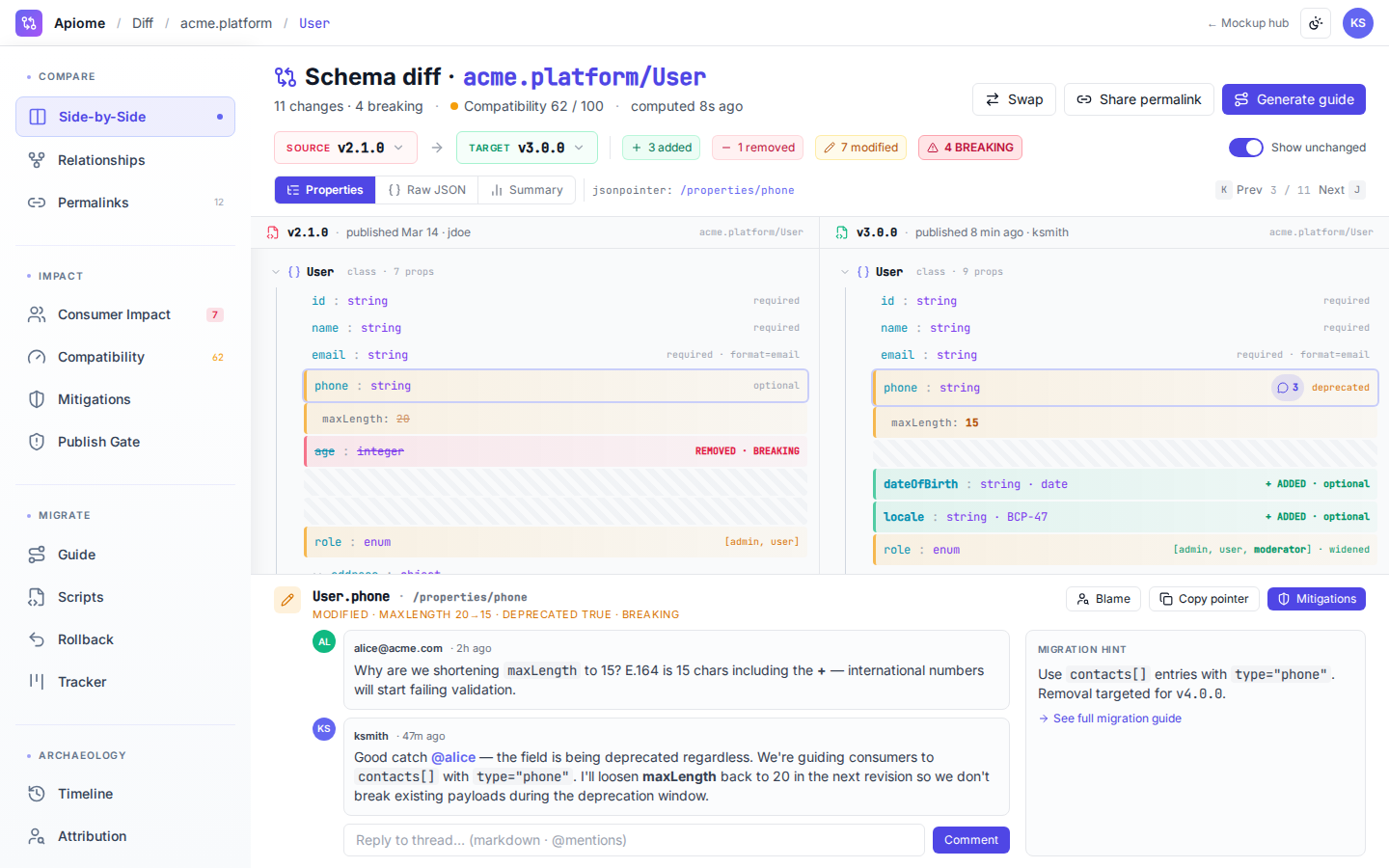The width and height of the screenshot is (1389, 868).
Task: Turn off Show unchanged switch
Action: coord(1246,148)
